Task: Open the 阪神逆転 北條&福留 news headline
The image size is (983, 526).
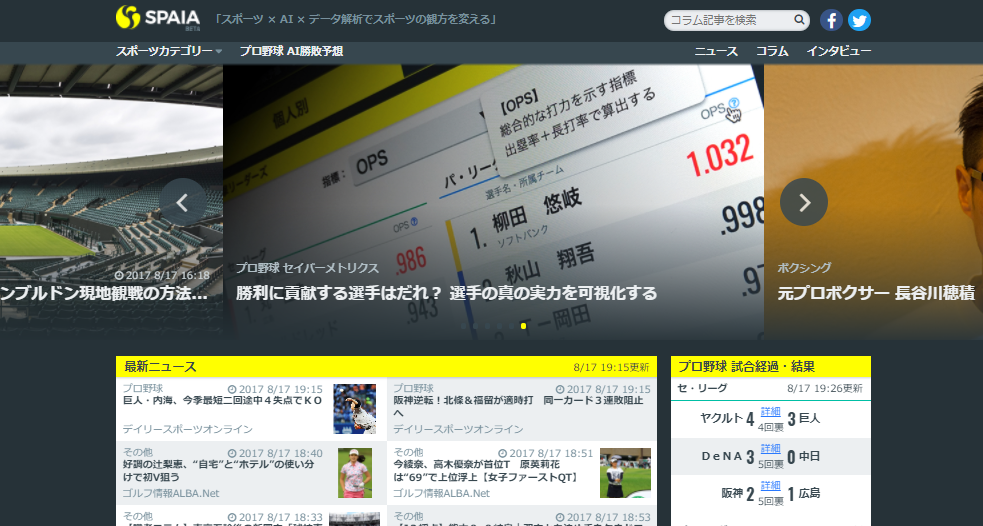Action: coord(518,406)
